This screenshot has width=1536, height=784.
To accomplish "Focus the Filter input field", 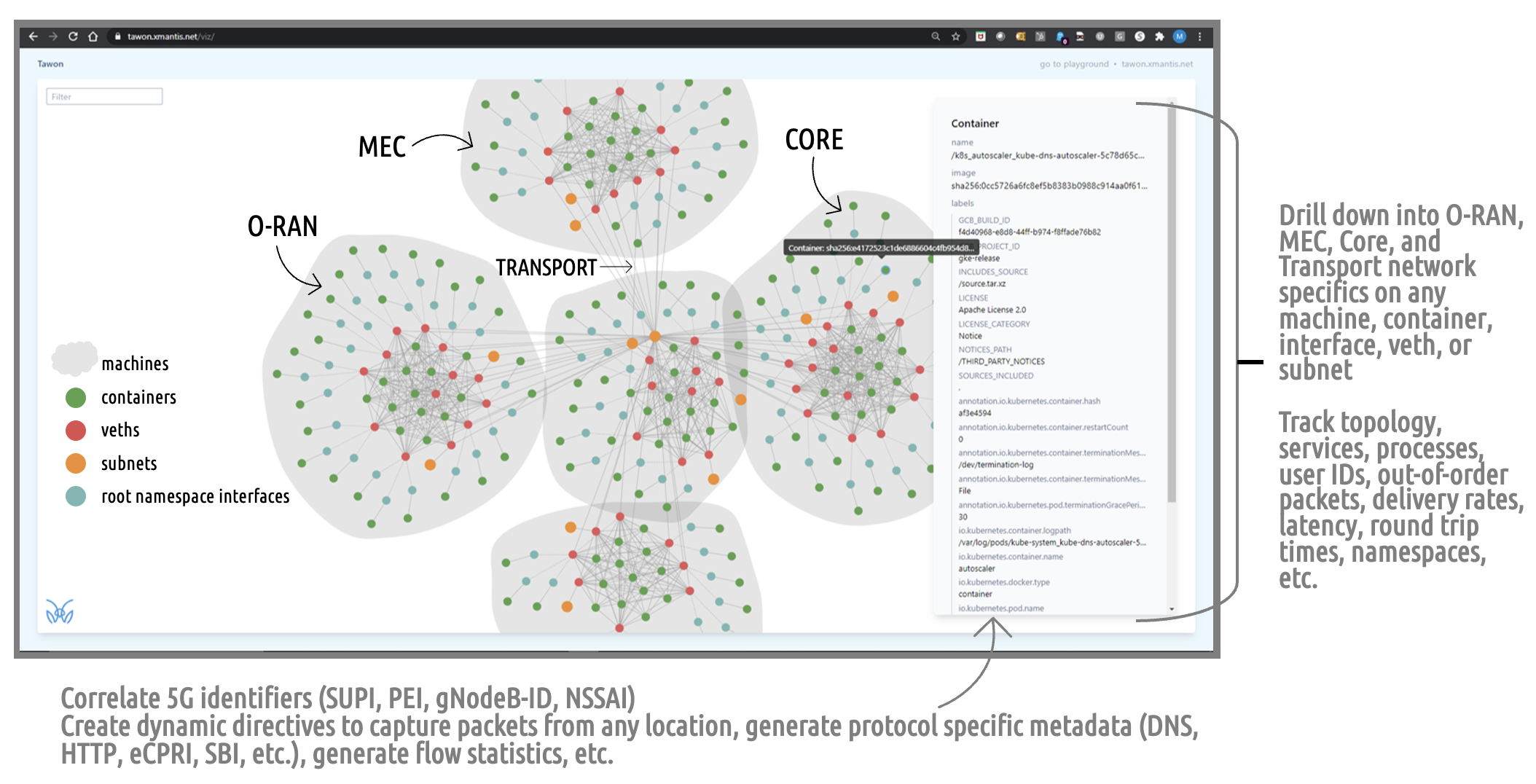I will tap(104, 97).
